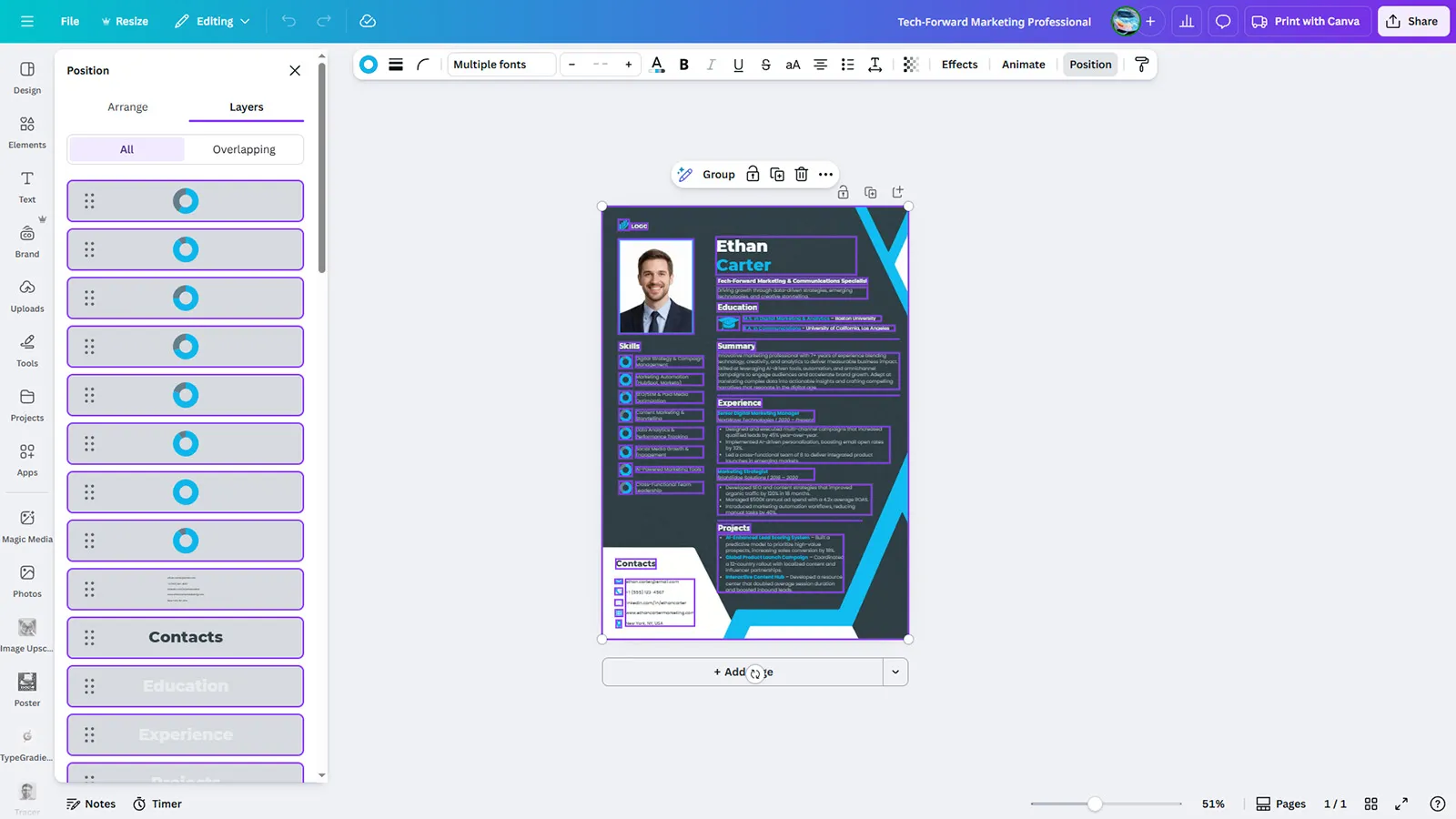
Task: Open Magic Media in the sidebar
Action: click(27, 526)
